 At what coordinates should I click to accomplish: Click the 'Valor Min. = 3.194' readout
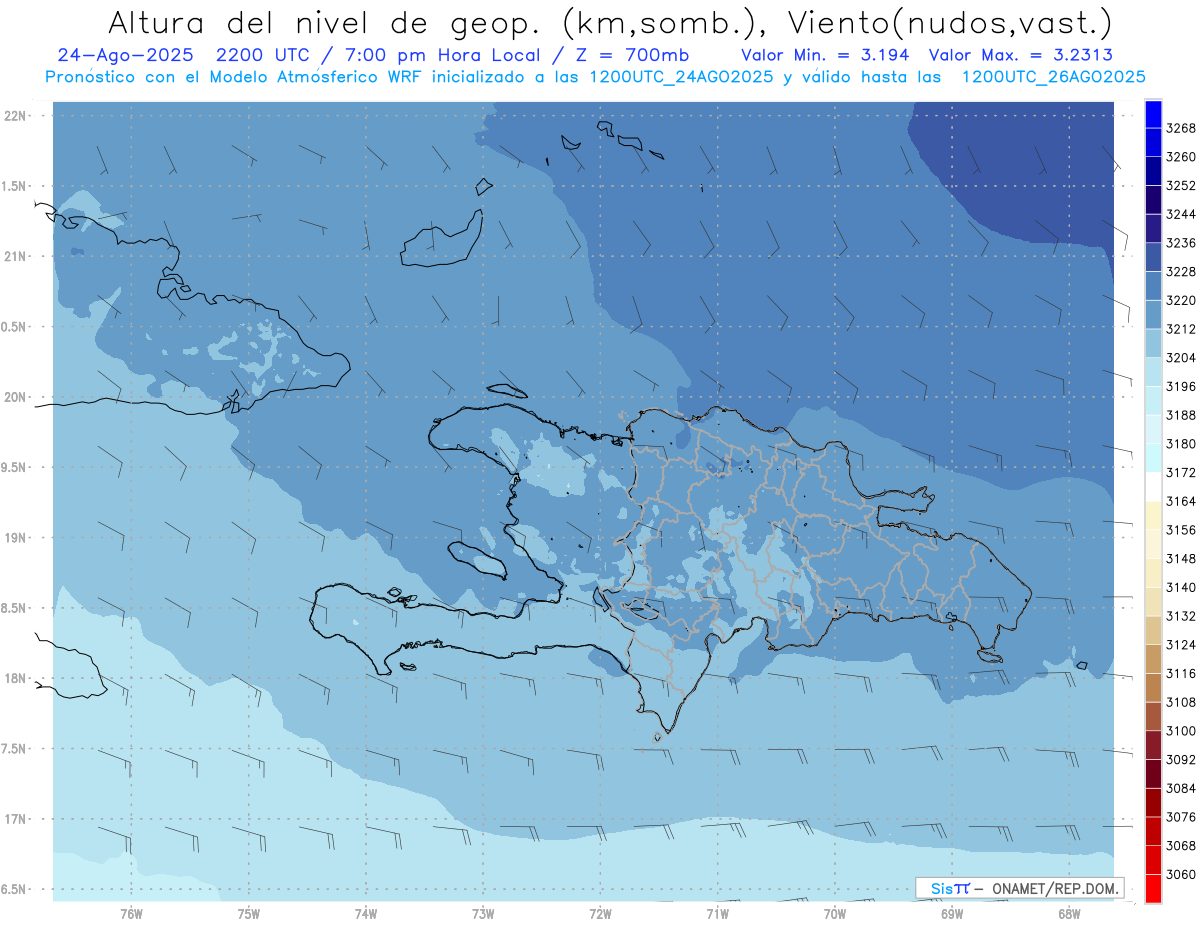click(825, 55)
